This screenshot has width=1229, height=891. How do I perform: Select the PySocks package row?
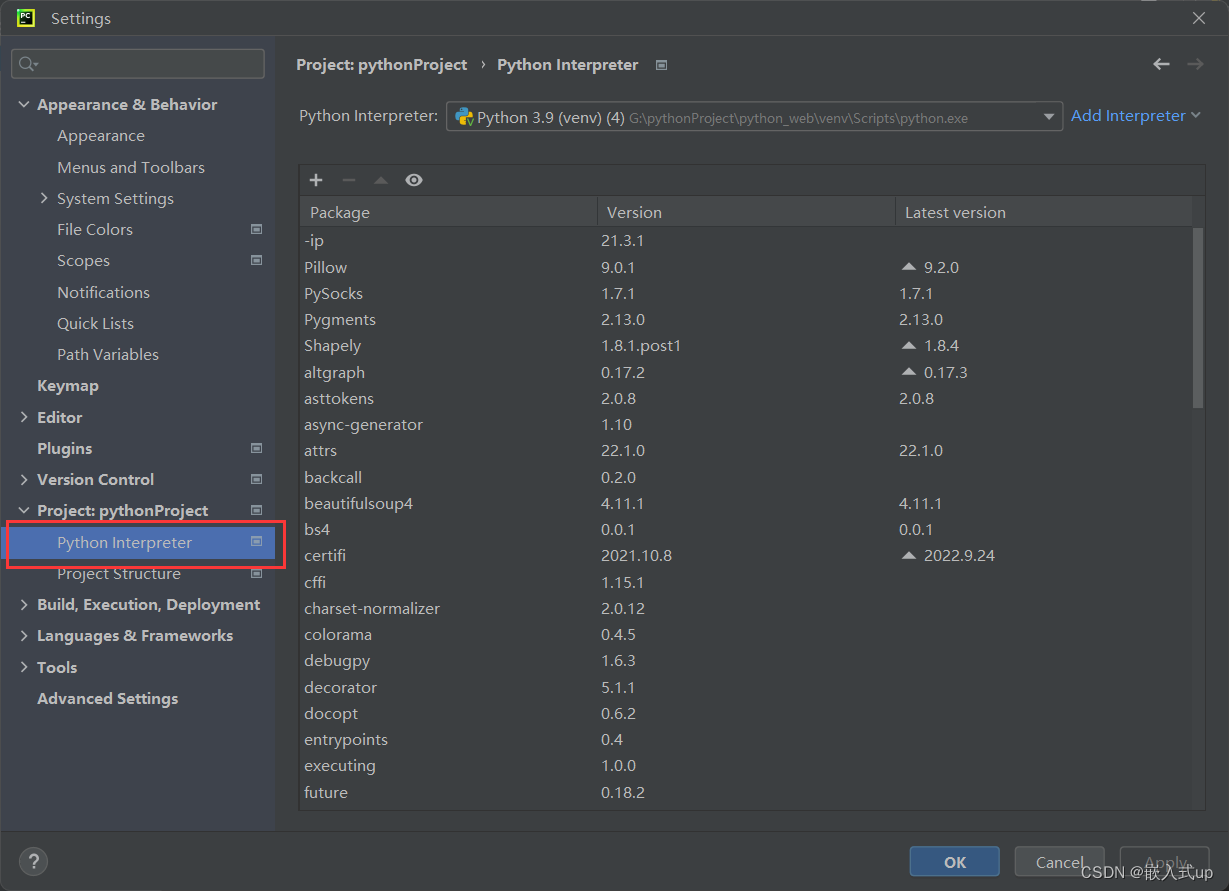[x=746, y=293]
